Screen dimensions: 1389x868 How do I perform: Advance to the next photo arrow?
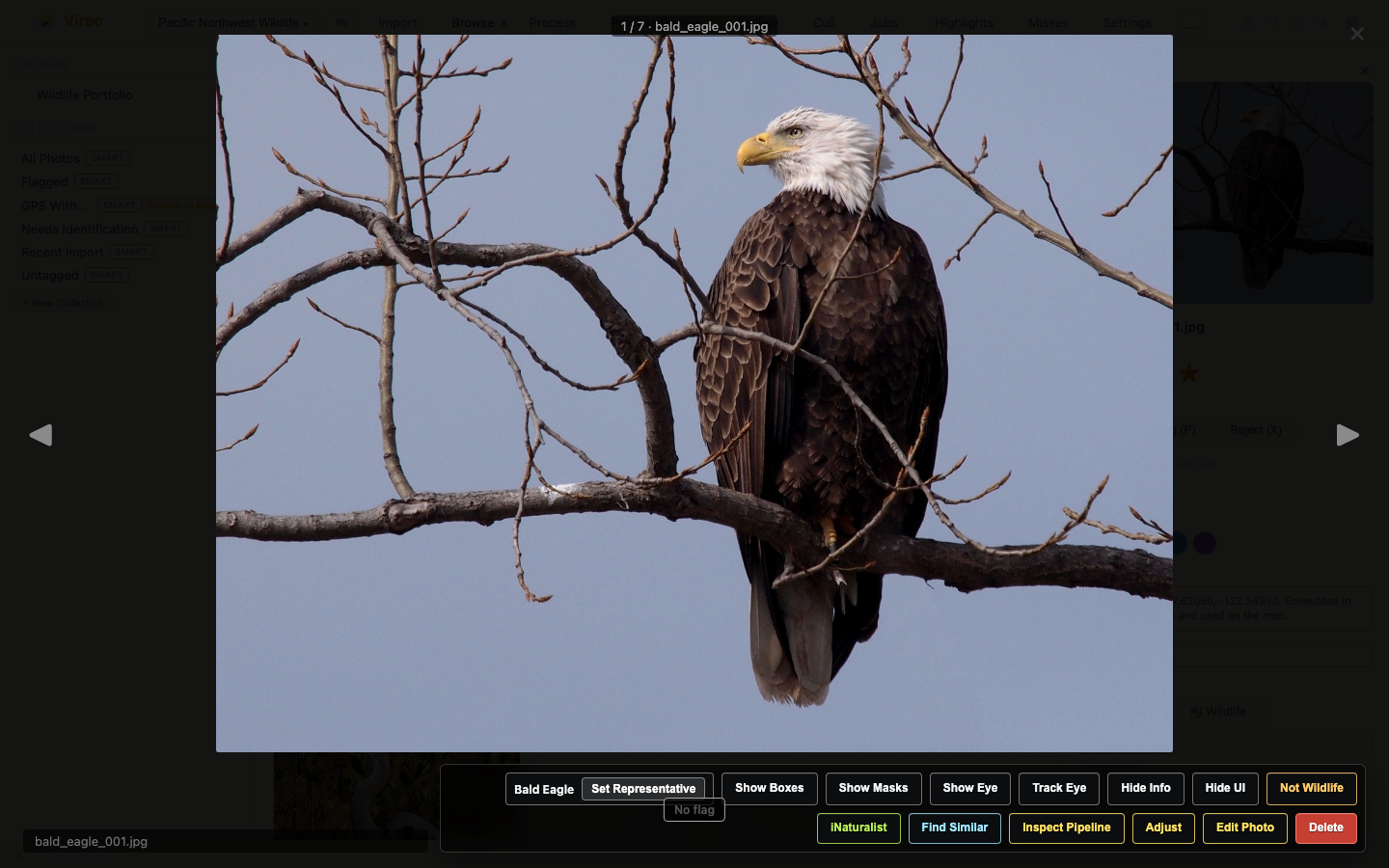point(1348,435)
